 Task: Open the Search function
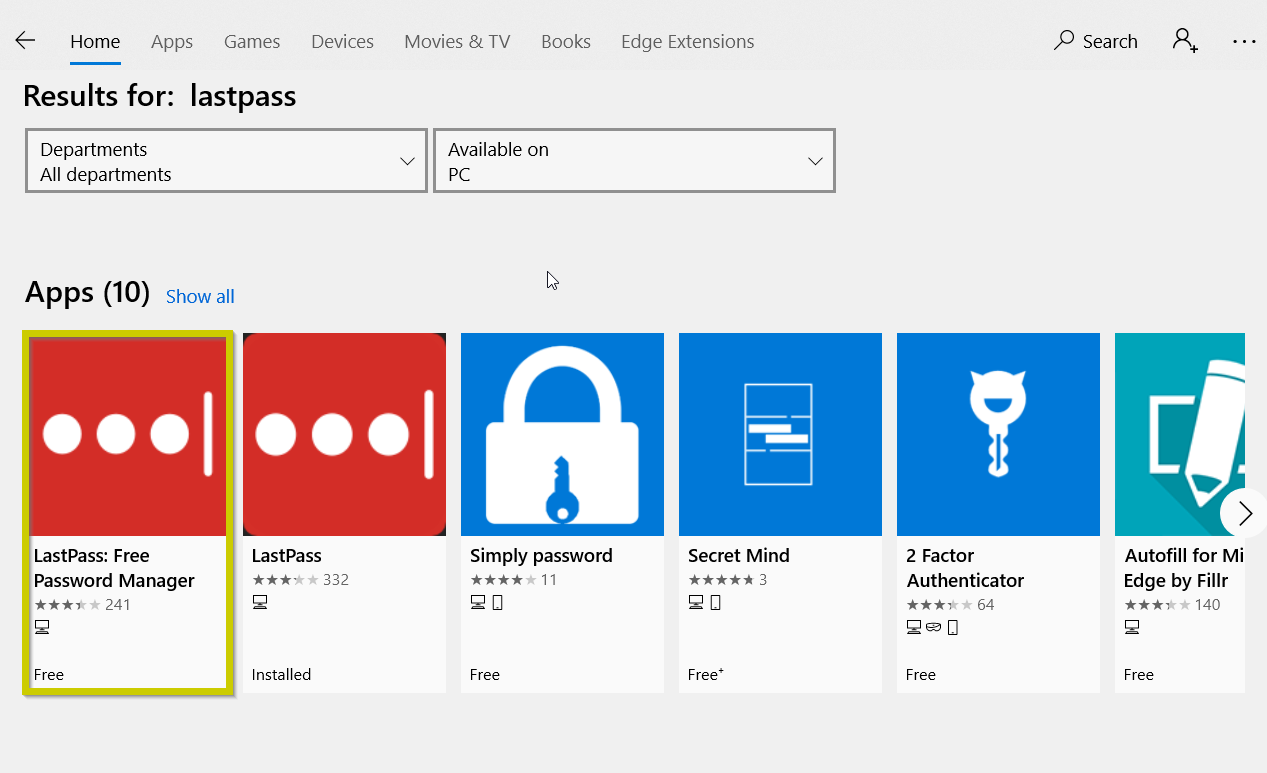point(1095,41)
